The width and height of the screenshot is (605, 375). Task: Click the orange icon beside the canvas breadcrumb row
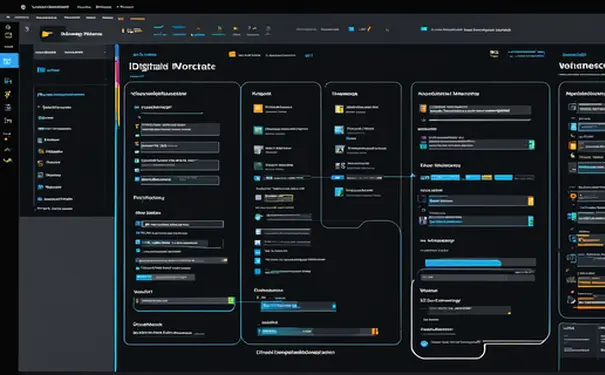coord(232,54)
